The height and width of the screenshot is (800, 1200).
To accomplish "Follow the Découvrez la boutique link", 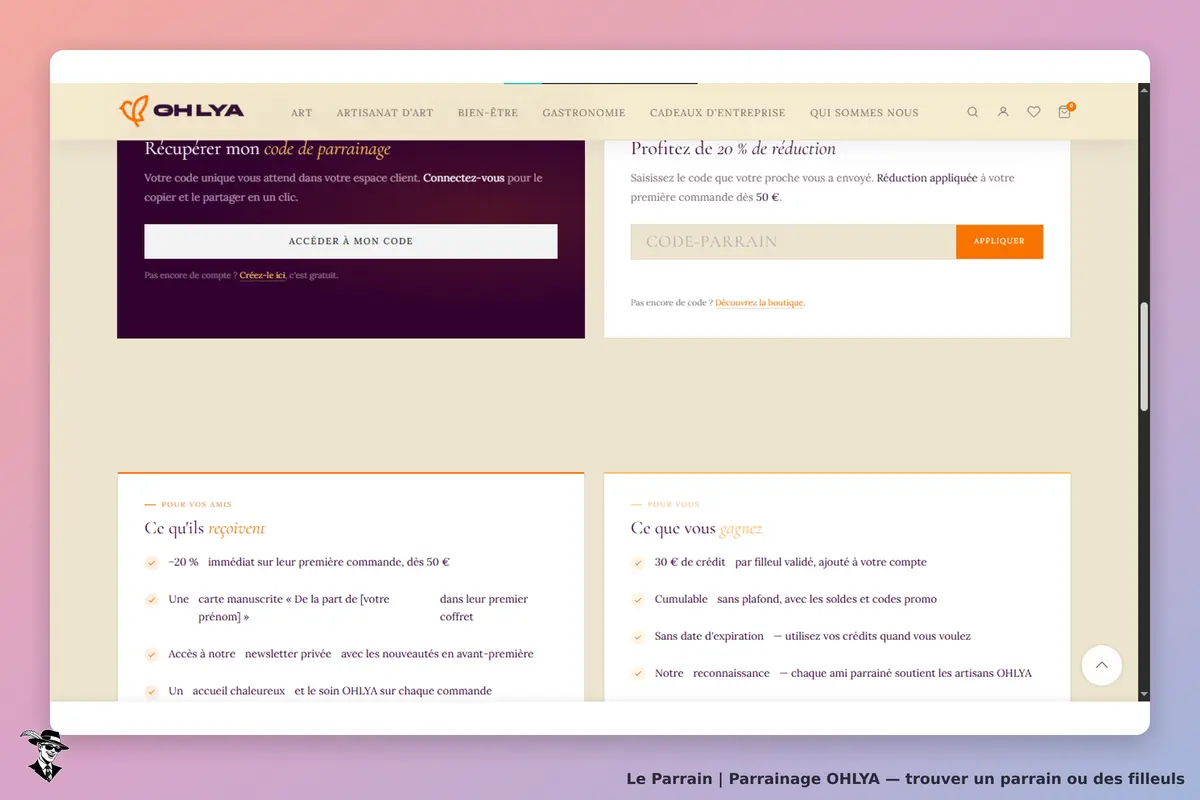I will (760, 302).
